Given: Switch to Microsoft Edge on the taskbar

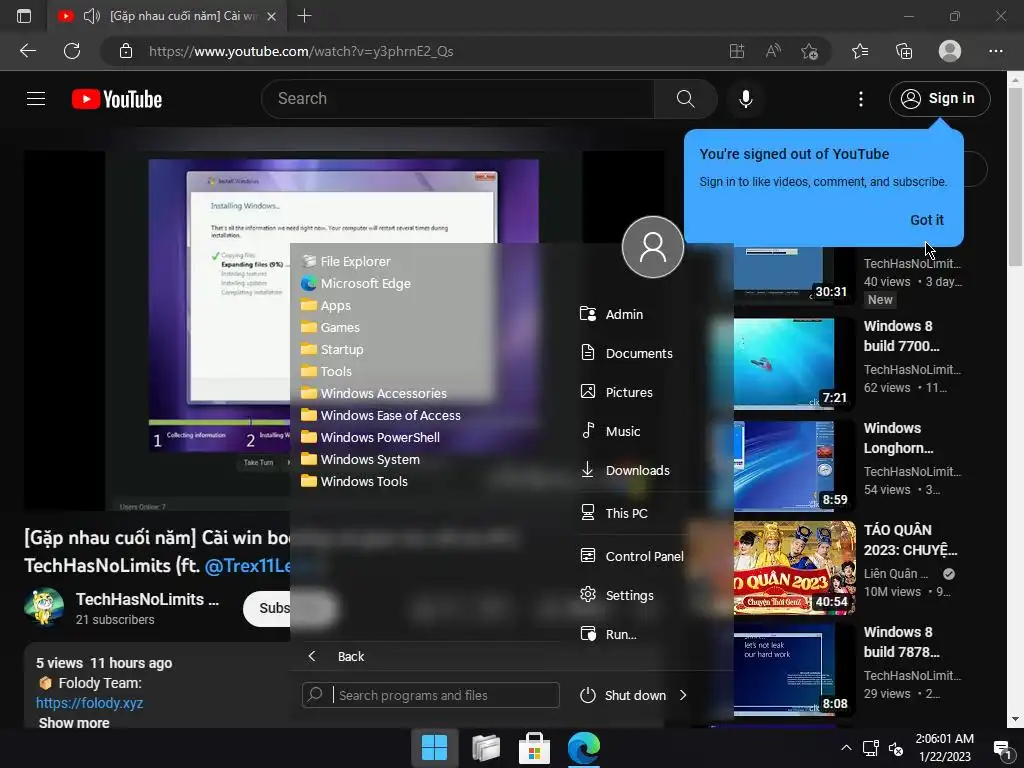Looking at the screenshot, I should point(583,748).
